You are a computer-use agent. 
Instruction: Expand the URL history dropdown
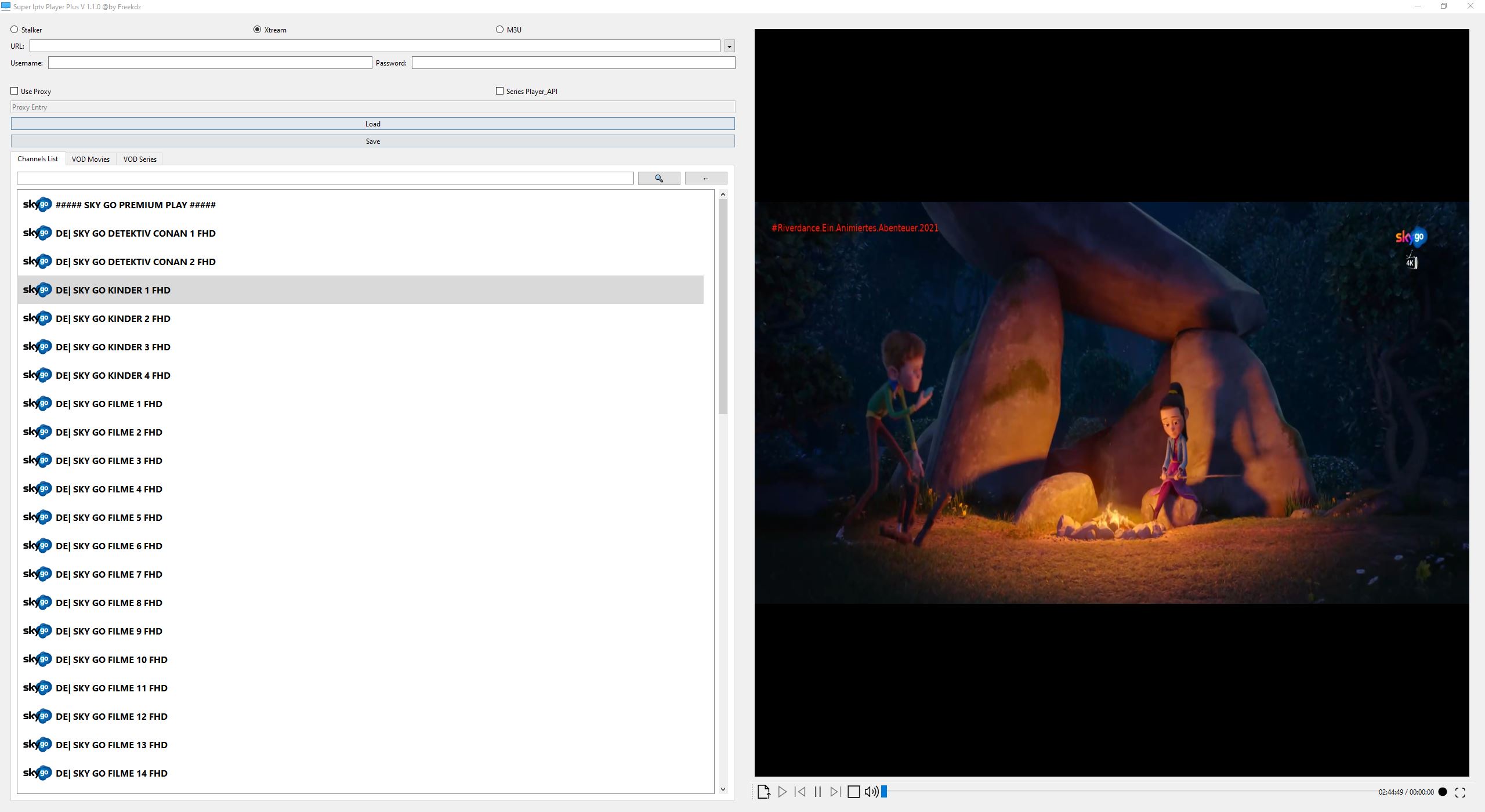point(730,46)
